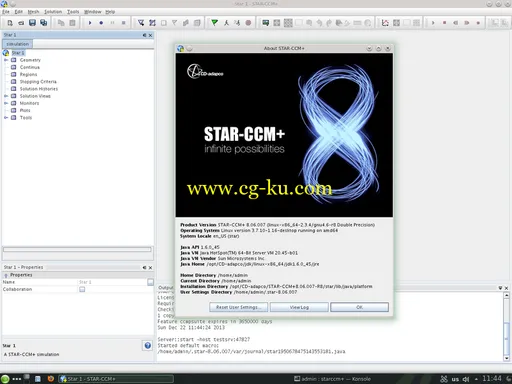512x384 pixels.
Task: Click the Generate Volume Mesh icon
Action: coord(152,23)
